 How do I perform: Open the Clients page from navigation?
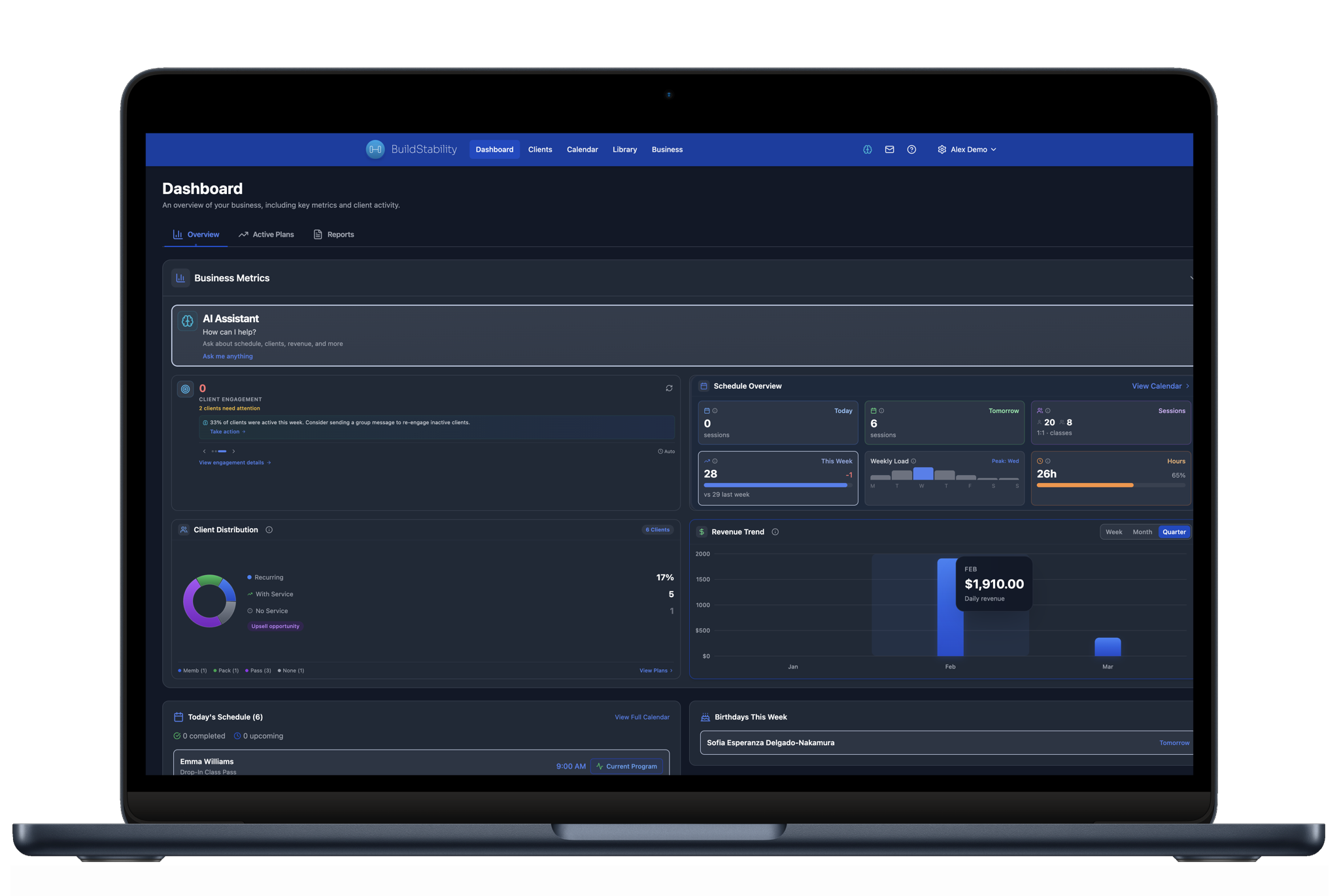[x=540, y=149]
